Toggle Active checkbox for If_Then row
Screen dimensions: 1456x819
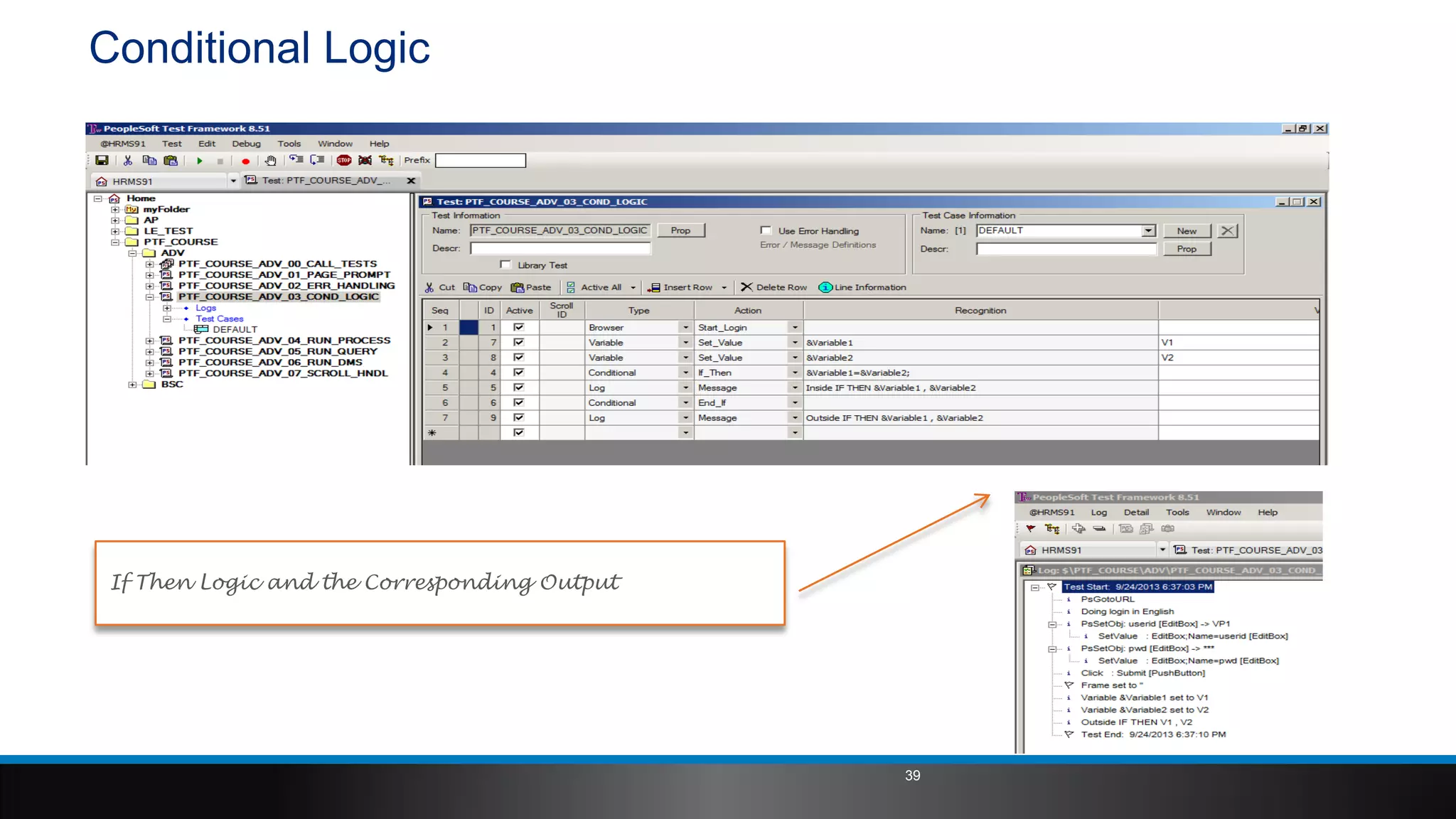[519, 373]
